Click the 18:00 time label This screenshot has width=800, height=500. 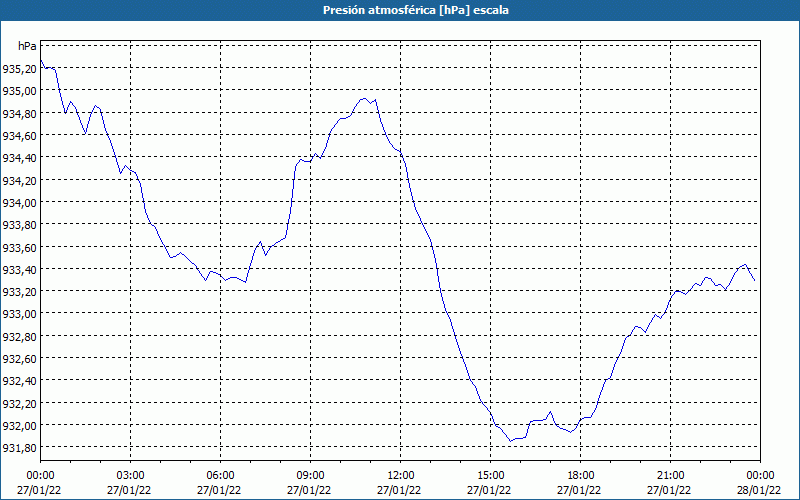(x=581, y=476)
